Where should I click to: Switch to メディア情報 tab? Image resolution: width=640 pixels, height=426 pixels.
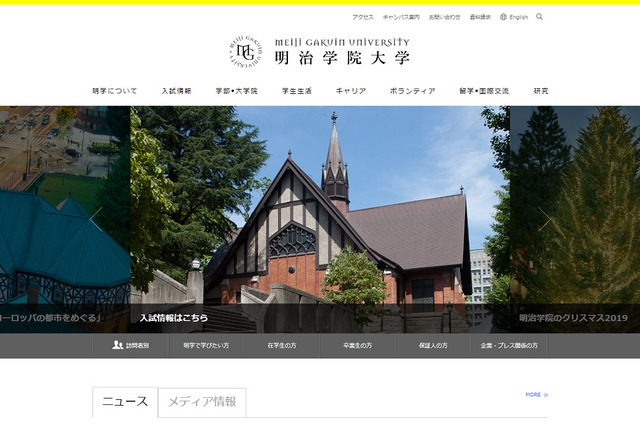click(x=202, y=402)
